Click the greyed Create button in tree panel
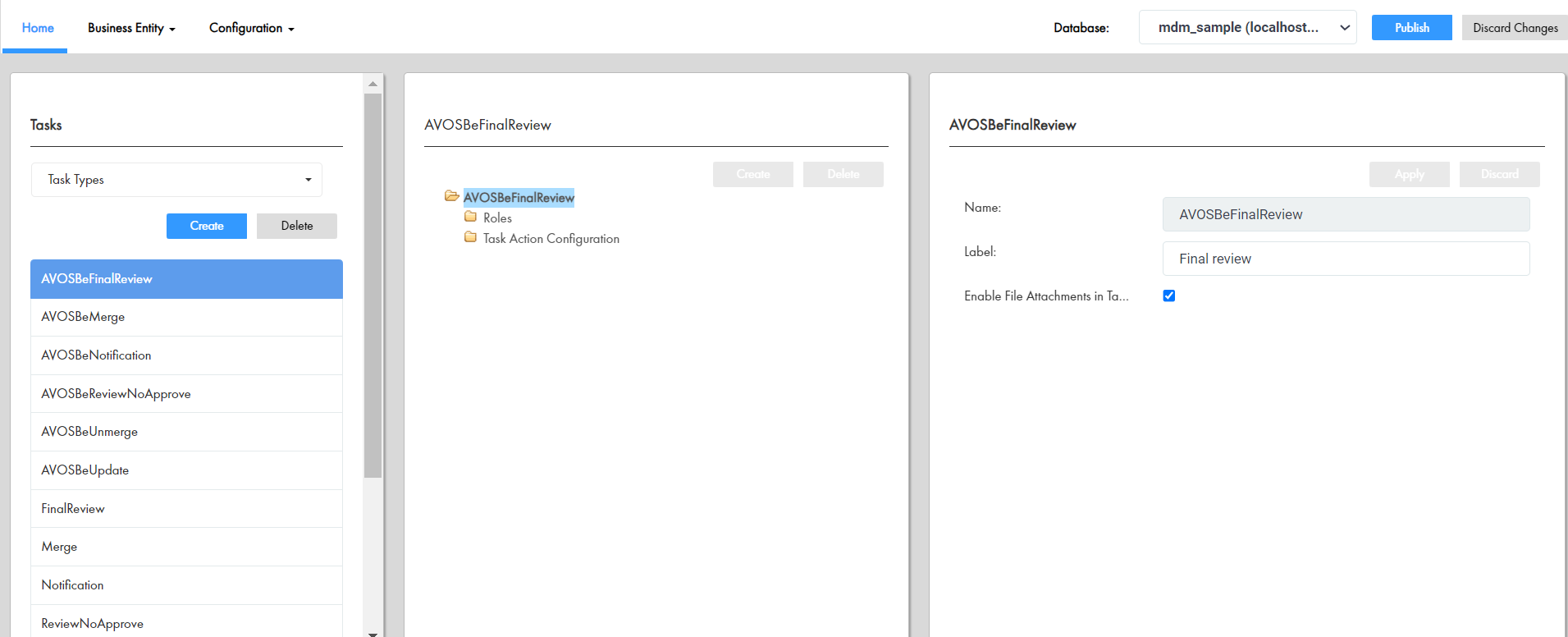Image resolution: width=1568 pixels, height=637 pixels. click(x=753, y=174)
